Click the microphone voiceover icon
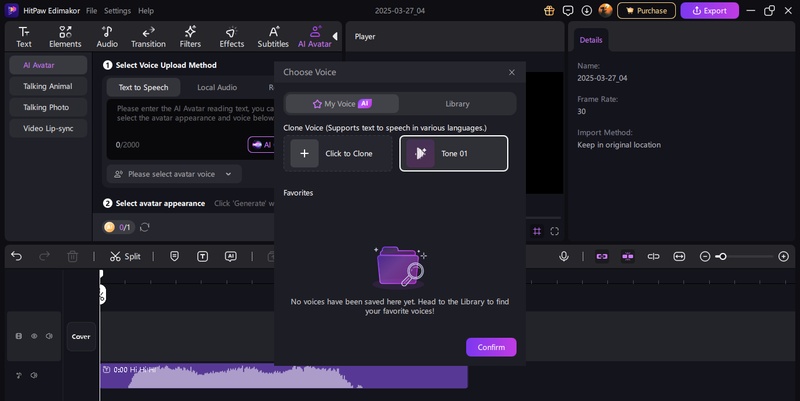 [x=564, y=257]
